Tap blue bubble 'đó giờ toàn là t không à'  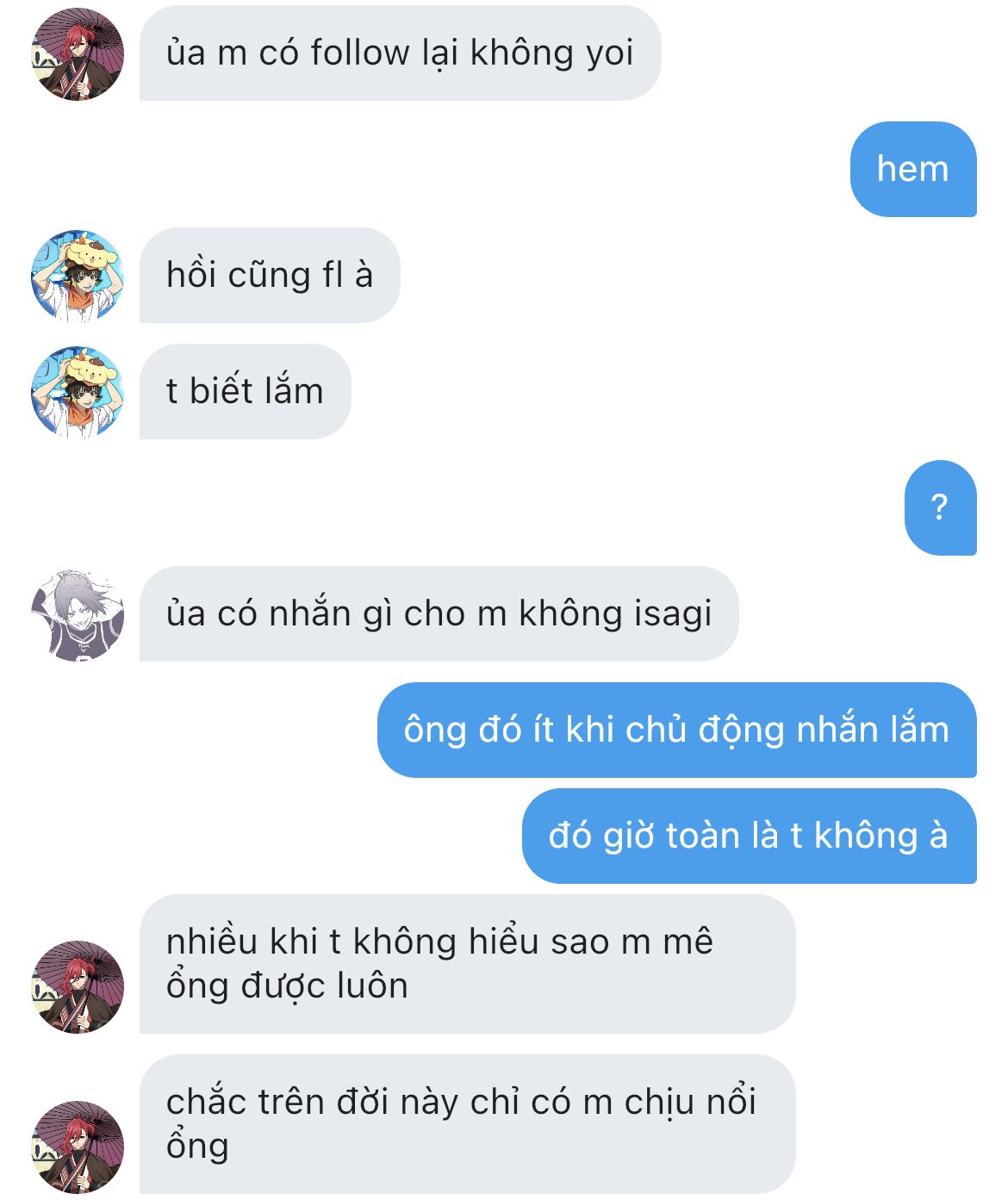click(750, 836)
